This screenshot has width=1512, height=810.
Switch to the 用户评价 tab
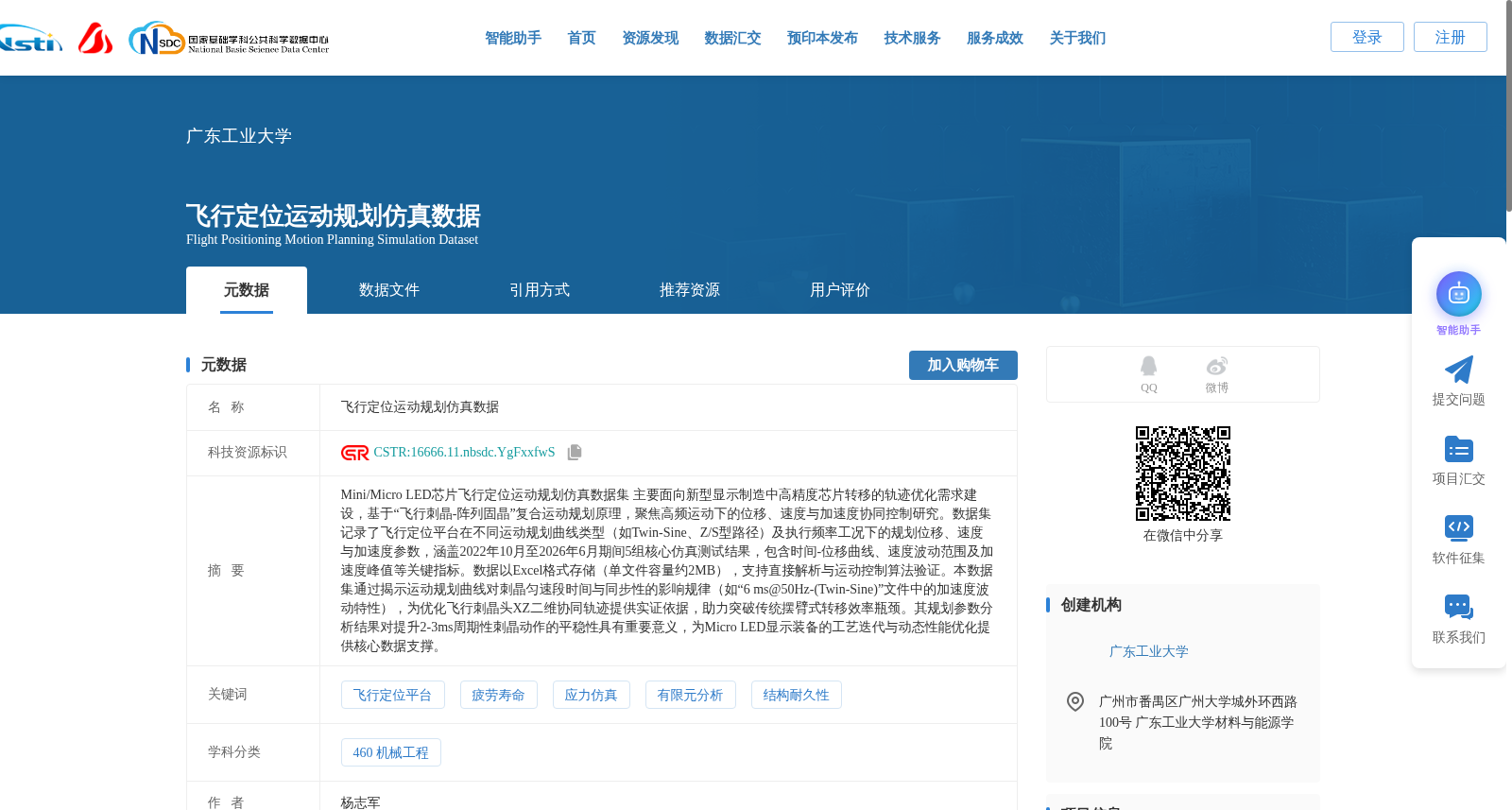(840, 290)
